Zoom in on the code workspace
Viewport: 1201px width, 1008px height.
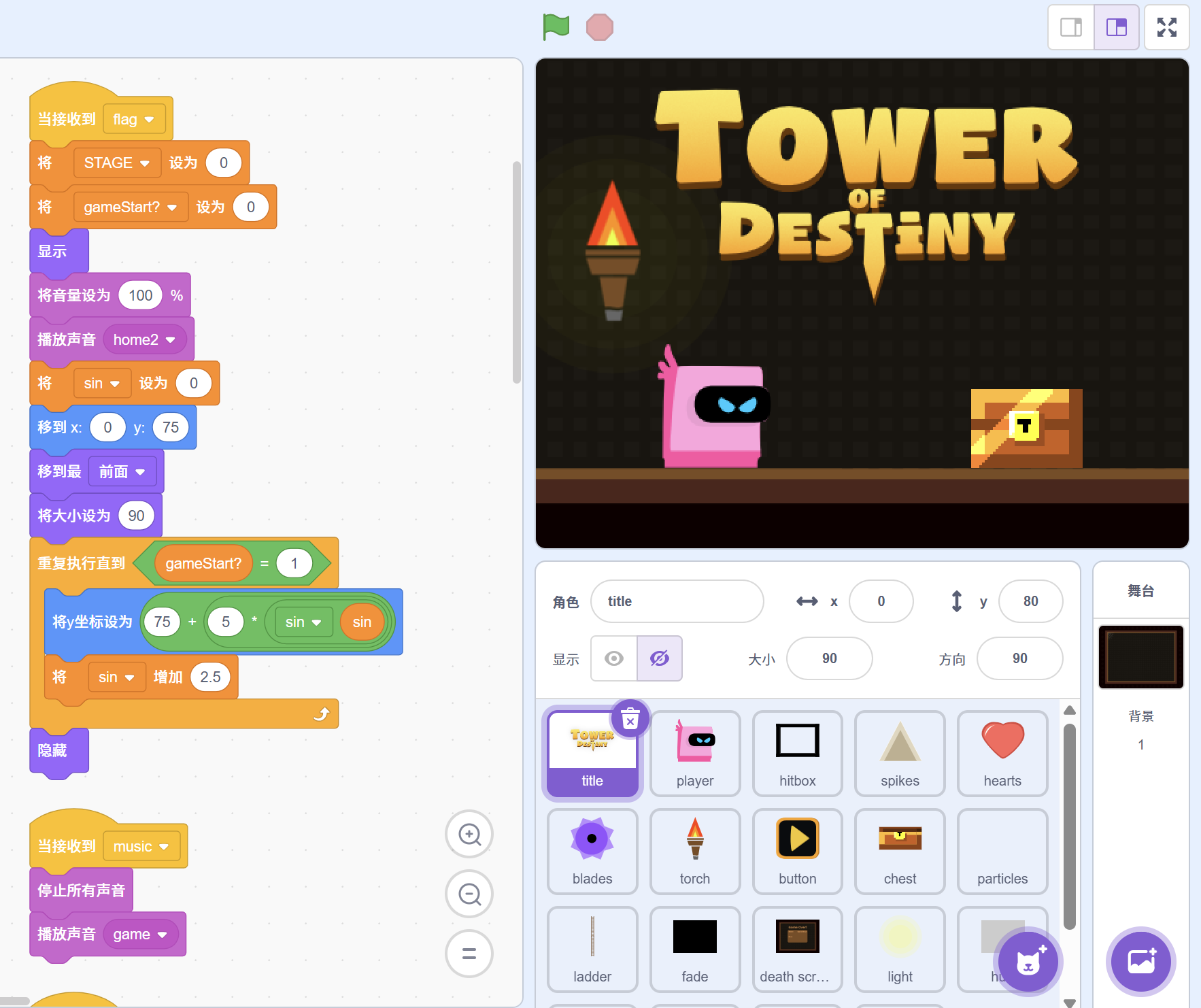click(x=469, y=834)
